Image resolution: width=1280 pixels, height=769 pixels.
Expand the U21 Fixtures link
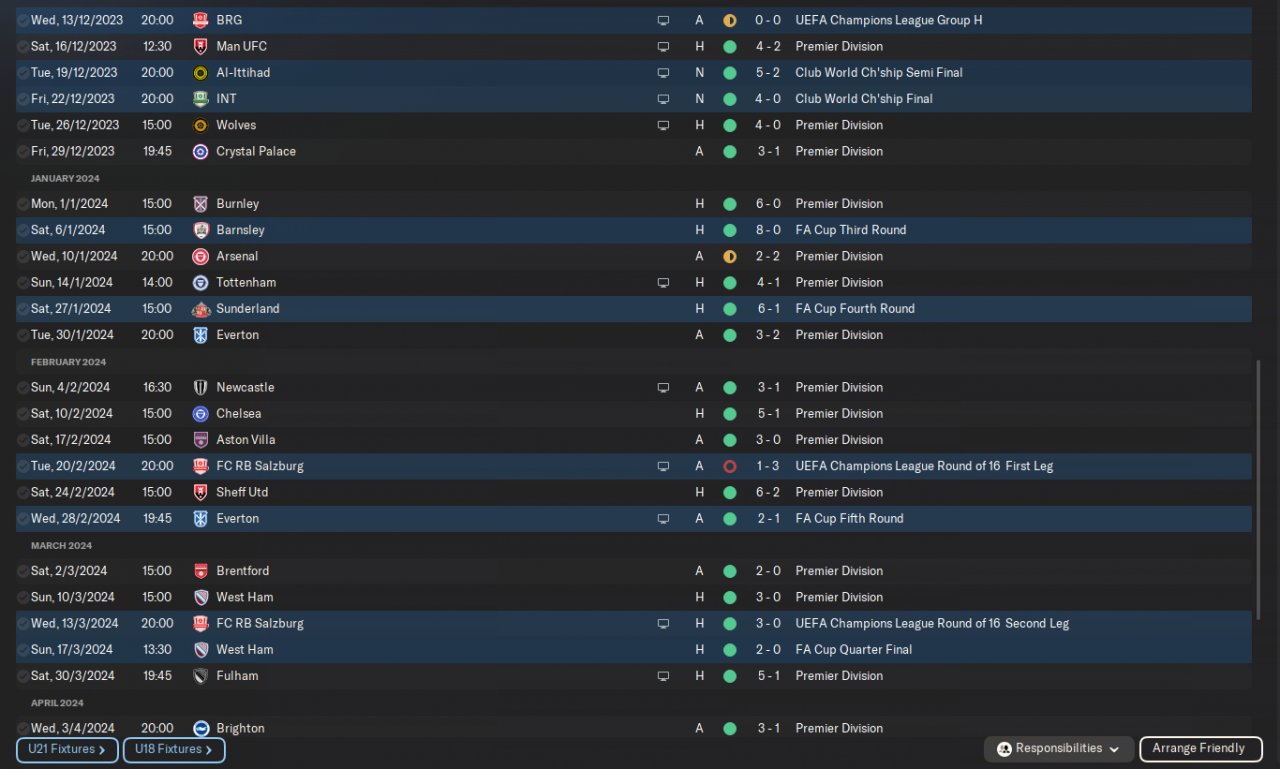(67, 749)
